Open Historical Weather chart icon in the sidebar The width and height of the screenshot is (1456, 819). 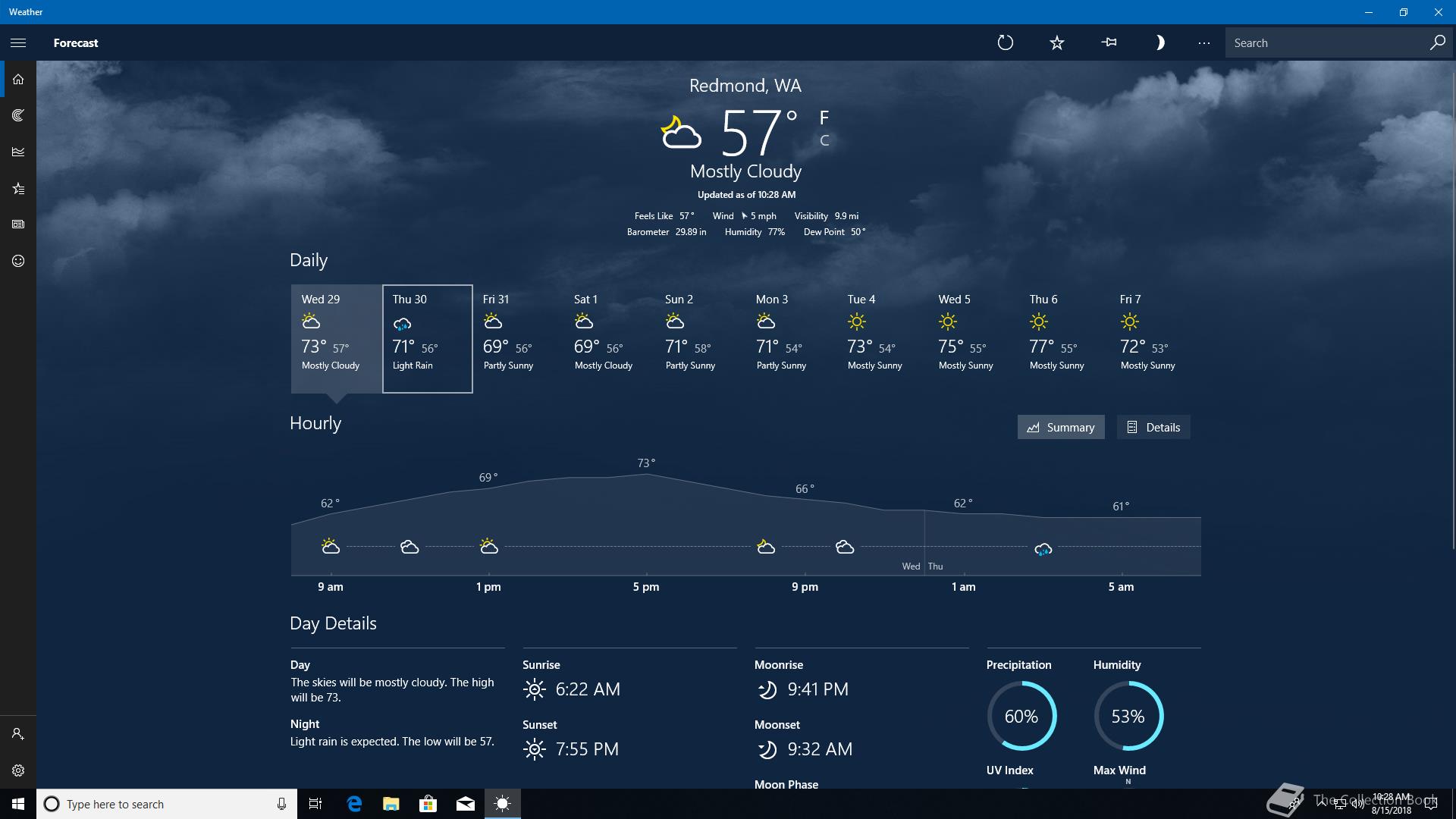click(x=18, y=152)
